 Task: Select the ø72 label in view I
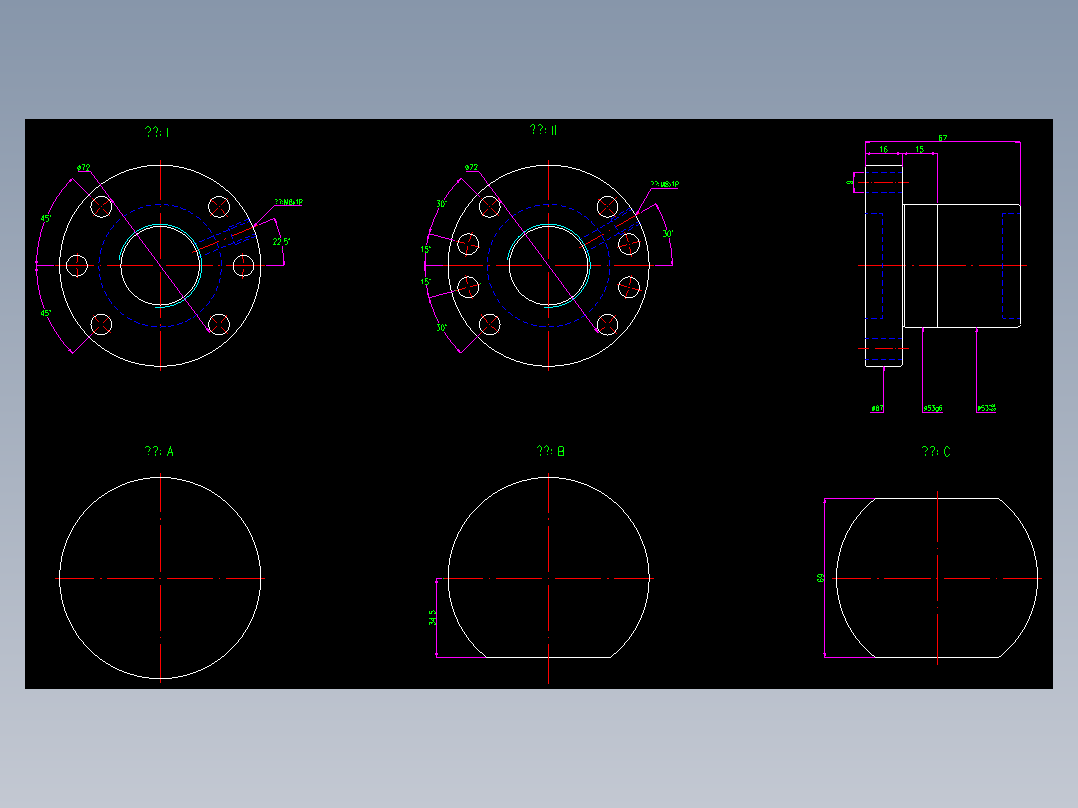coord(83,167)
